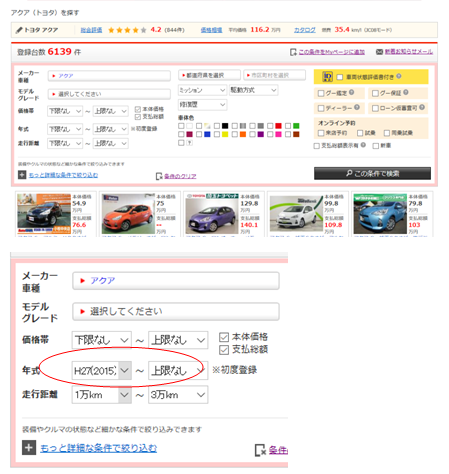This screenshot has height=474, width=449.
Task: Click the Myページ add-condition page icon
Action: [x=293, y=52]
